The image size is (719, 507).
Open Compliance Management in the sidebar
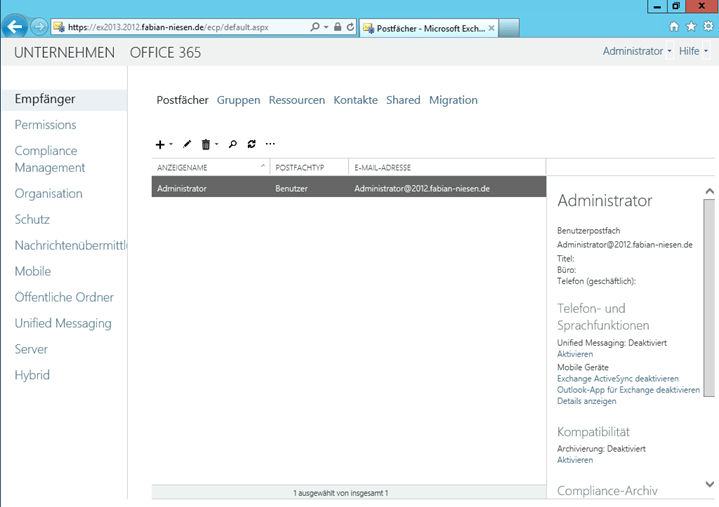click(50, 159)
